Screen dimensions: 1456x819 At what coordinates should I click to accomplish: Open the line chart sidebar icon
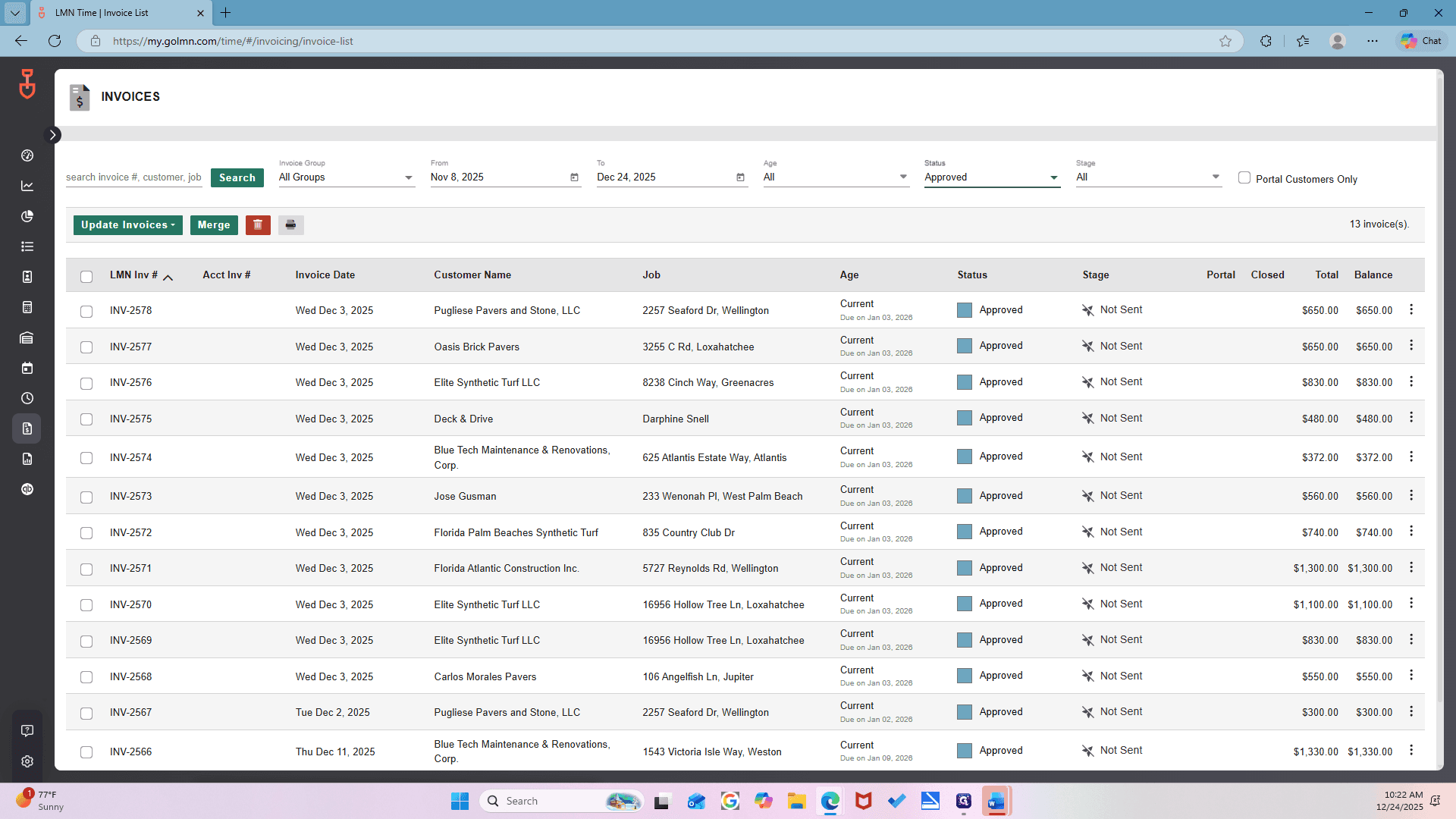point(27,186)
